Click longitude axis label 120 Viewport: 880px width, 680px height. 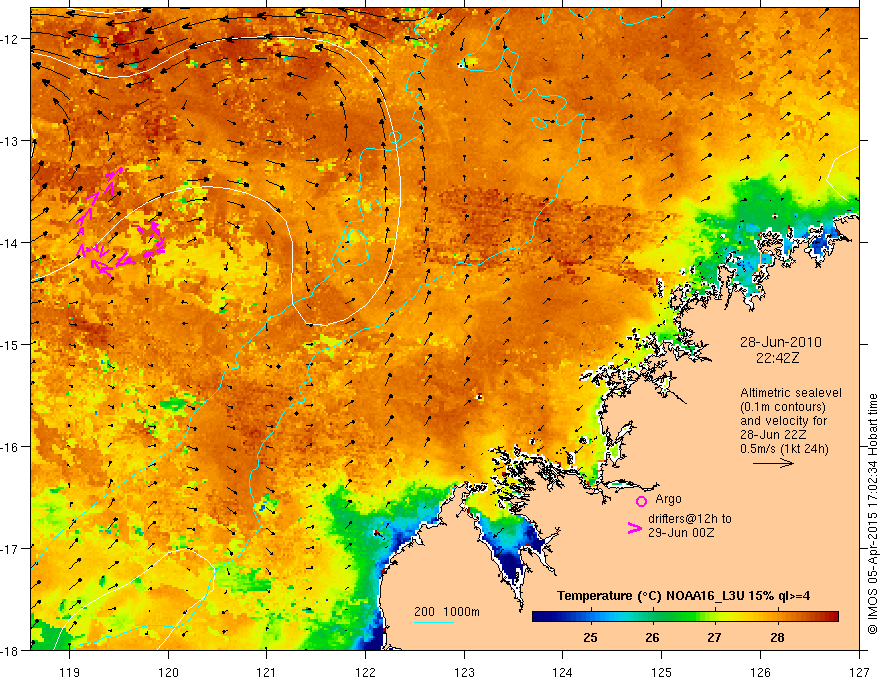click(168, 672)
